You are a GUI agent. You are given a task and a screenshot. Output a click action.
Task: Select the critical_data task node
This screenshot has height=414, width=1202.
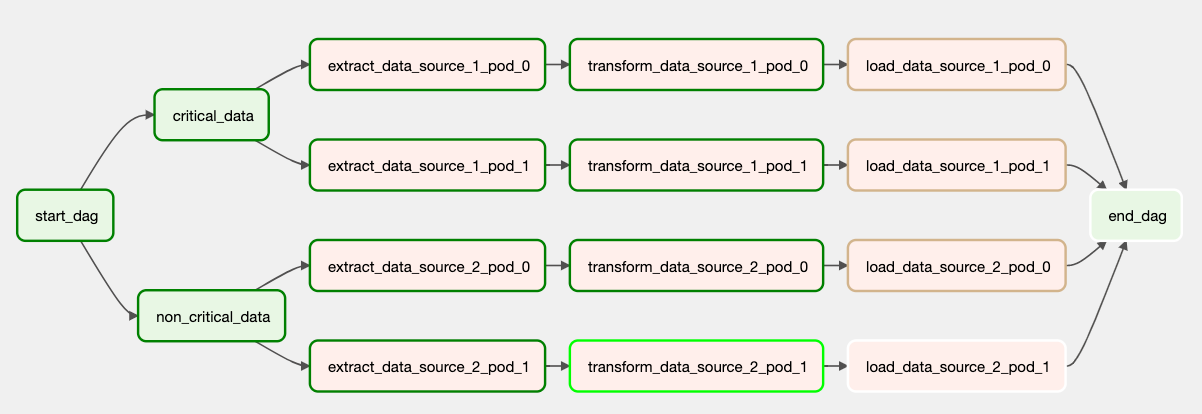click(213, 115)
